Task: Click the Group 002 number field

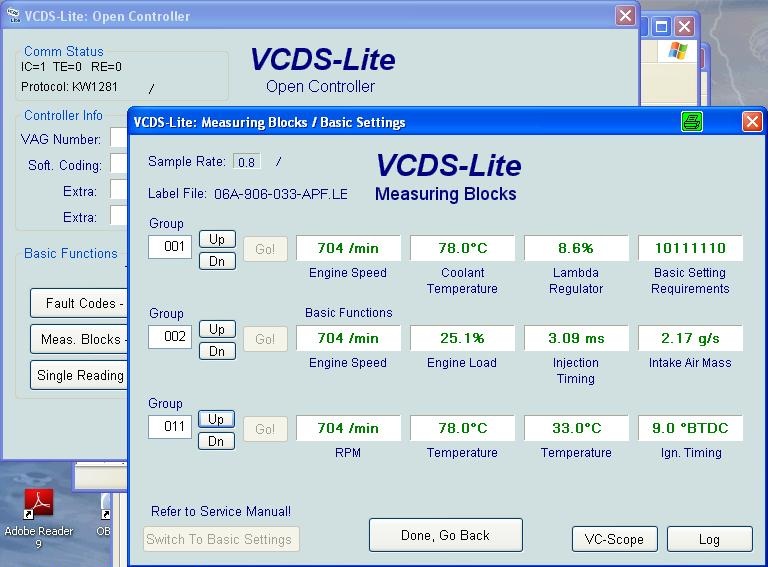Action: point(170,337)
